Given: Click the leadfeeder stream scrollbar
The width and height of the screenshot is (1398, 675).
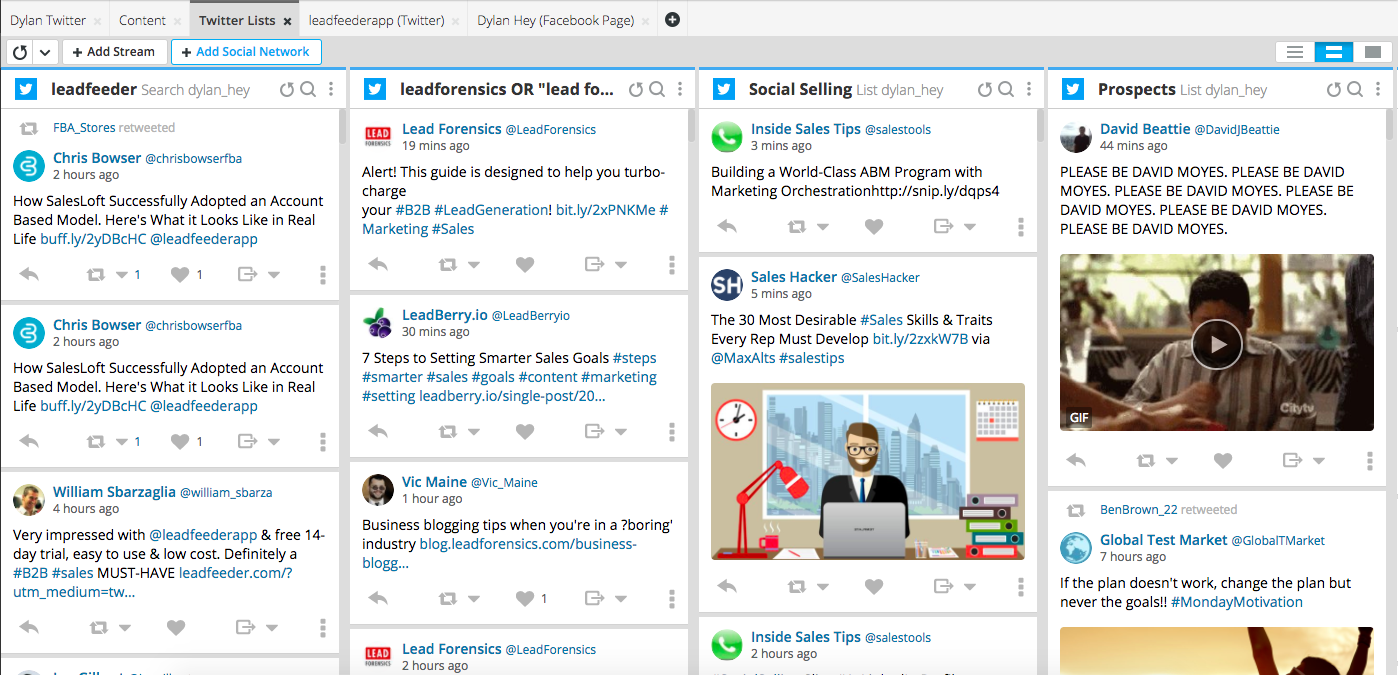Looking at the screenshot, I should 342,128.
